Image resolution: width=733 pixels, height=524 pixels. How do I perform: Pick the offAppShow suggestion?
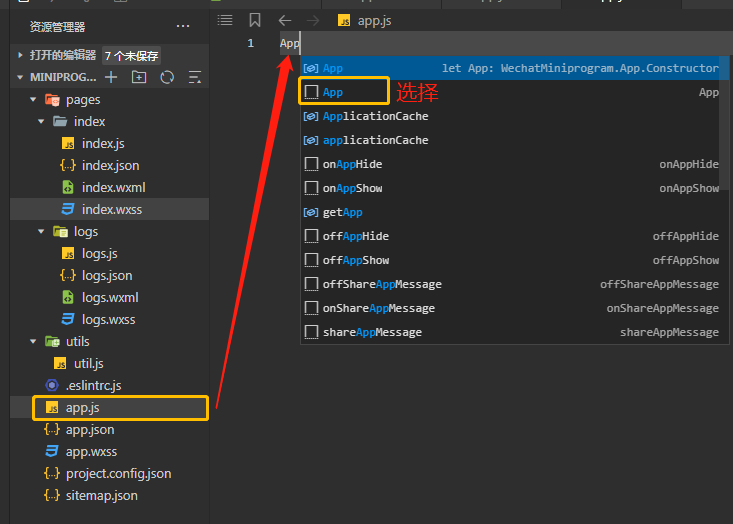pyautogui.click(x=512, y=260)
